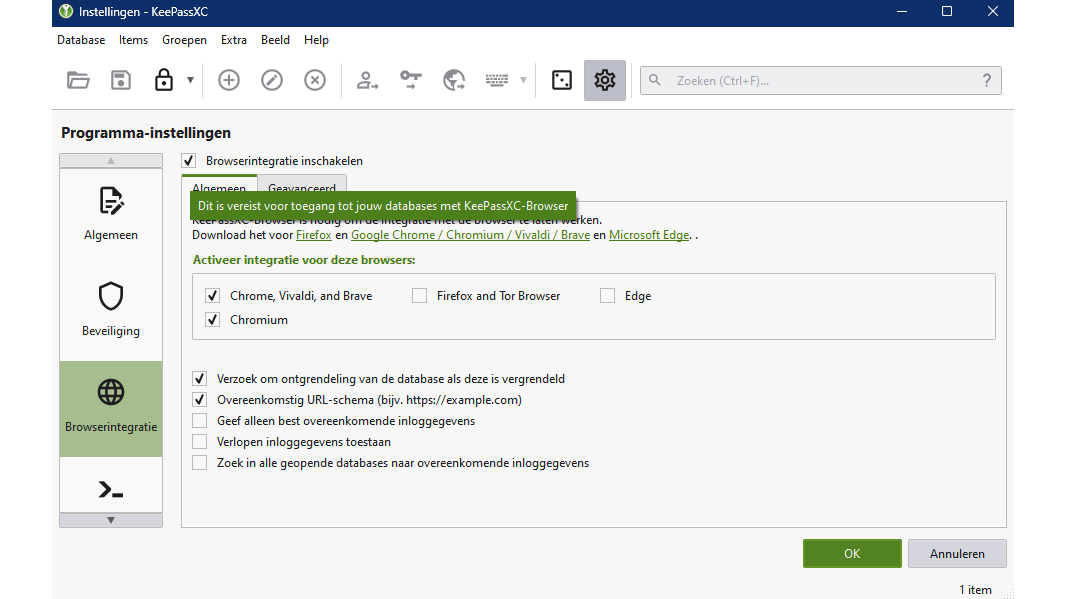Screen dimensions: 1065x599
Task: Enable the Edge browser checkbox
Action: pos(607,295)
